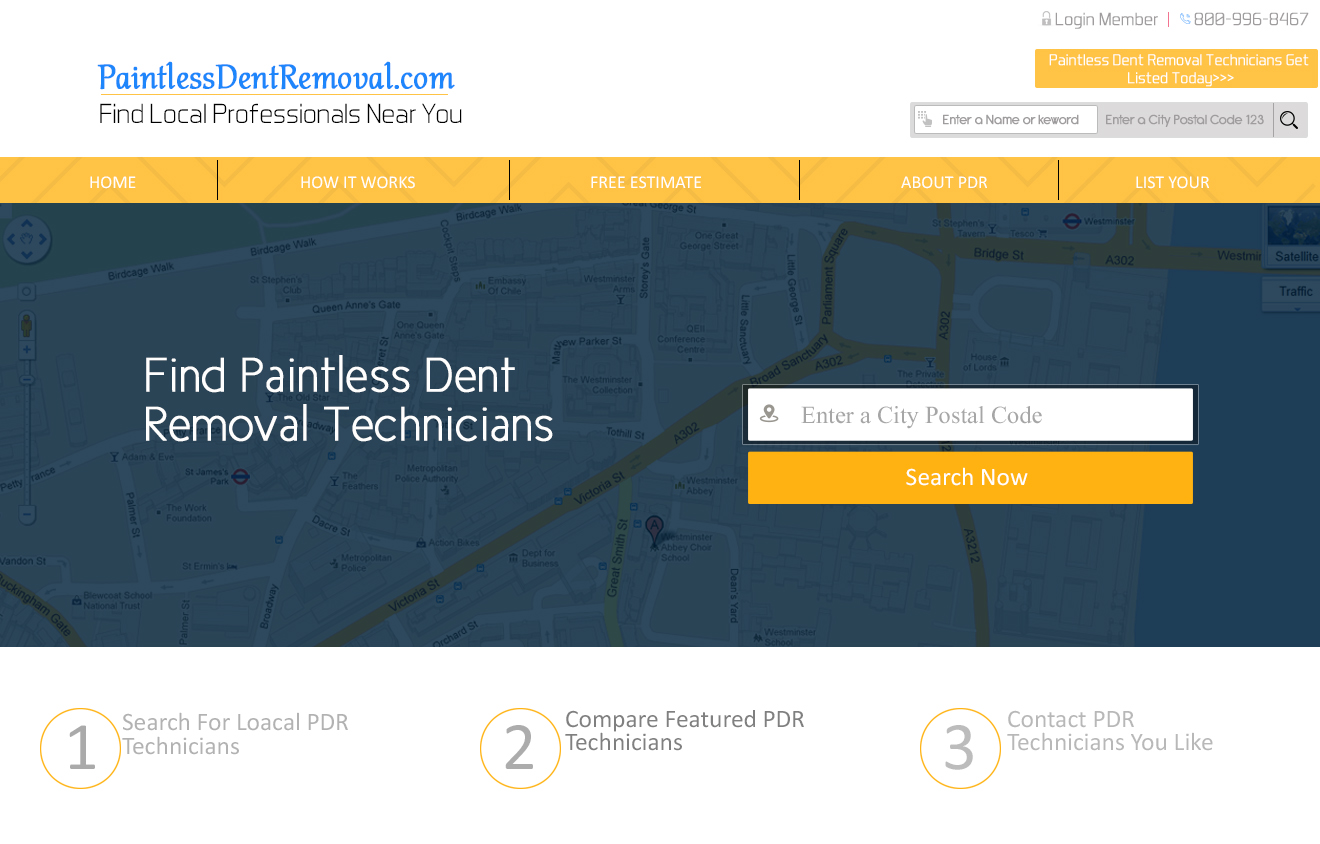Click the step 1 circle icon
1320x844 pixels.
point(80,748)
